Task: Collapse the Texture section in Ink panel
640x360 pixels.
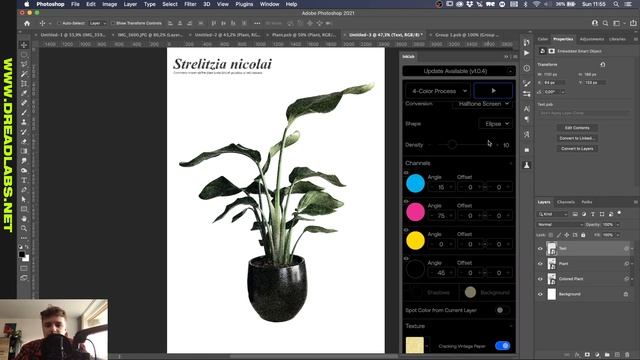Action: point(511,326)
